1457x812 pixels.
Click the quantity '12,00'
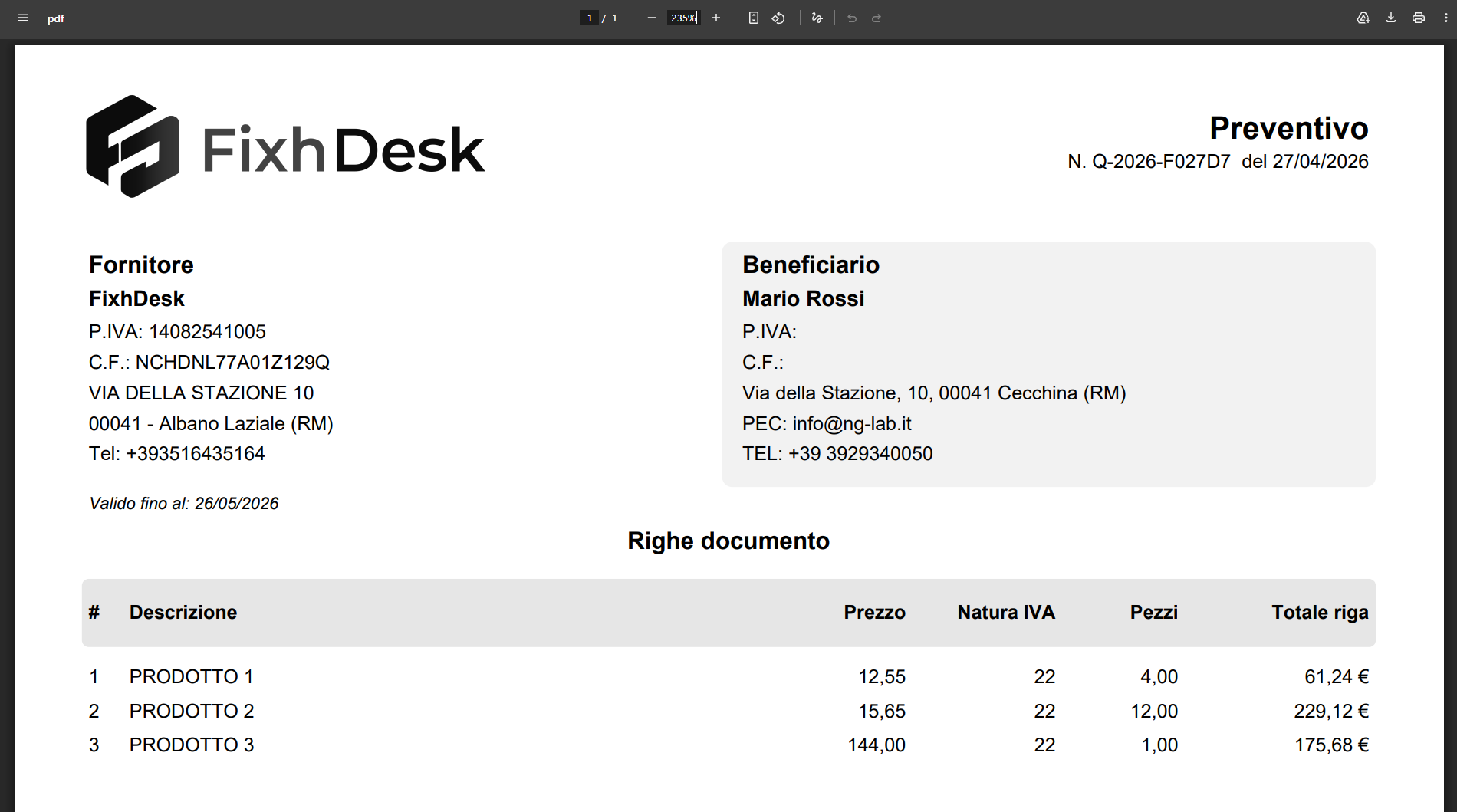1154,712
